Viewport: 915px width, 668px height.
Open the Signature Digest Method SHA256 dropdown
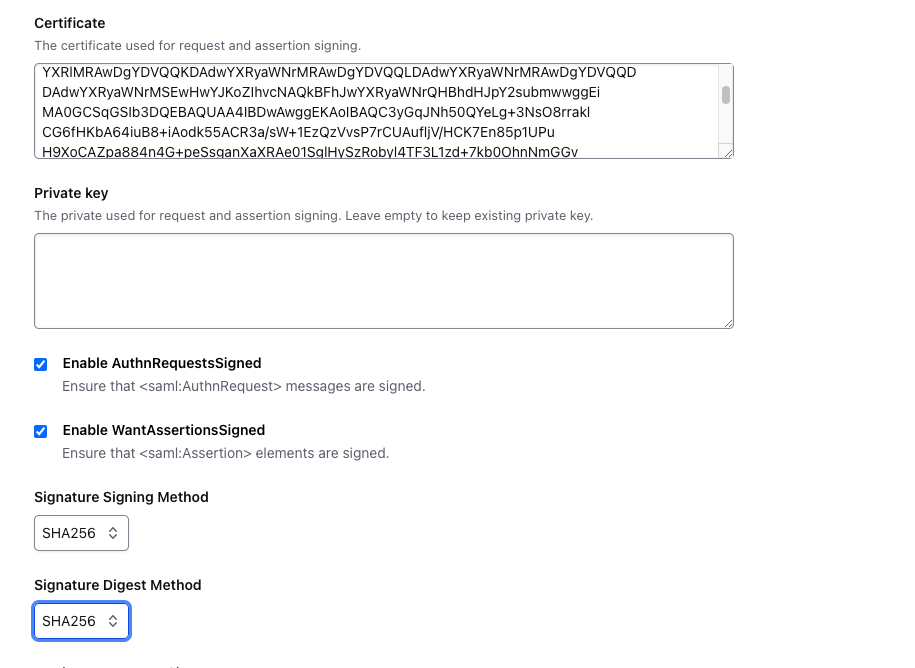[x=81, y=622]
